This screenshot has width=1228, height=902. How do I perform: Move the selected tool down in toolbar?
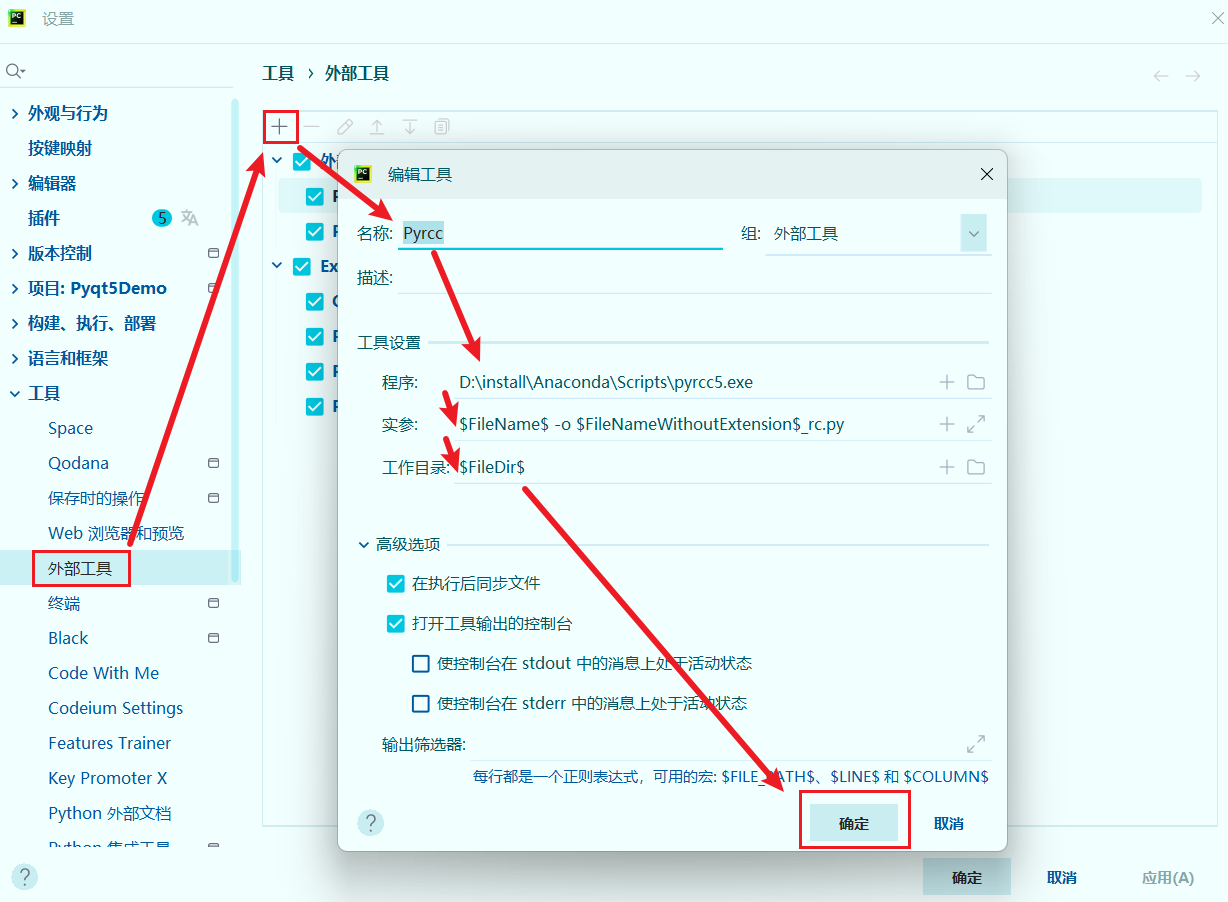[410, 127]
